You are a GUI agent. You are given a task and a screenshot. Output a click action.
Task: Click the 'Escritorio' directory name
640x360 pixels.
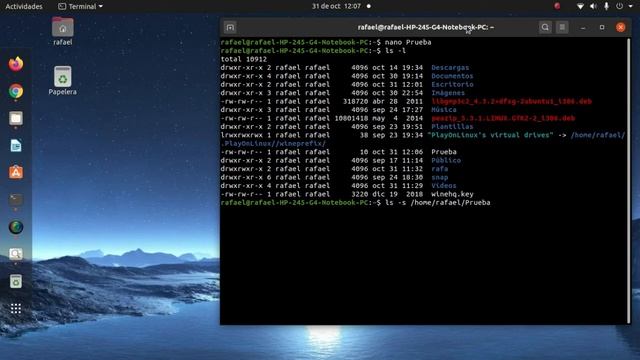pos(452,84)
